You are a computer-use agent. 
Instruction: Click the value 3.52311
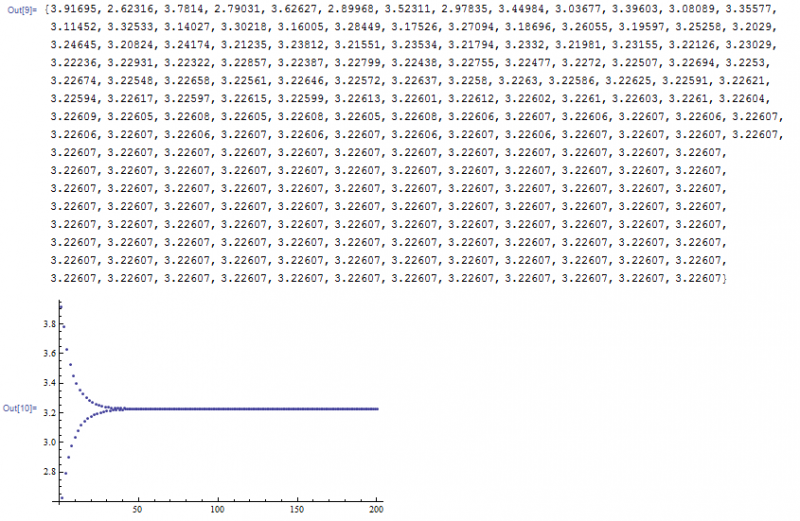click(407, 9)
